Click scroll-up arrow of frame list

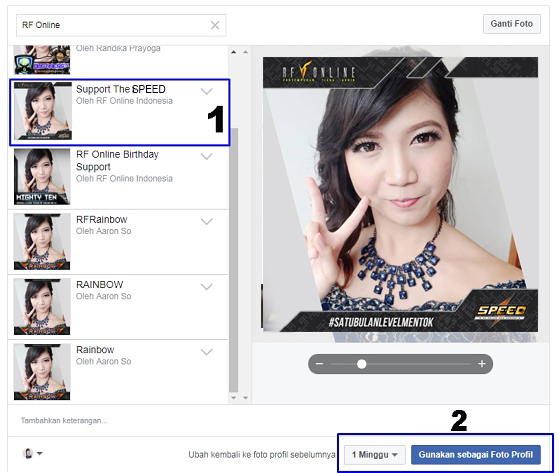point(234,52)
